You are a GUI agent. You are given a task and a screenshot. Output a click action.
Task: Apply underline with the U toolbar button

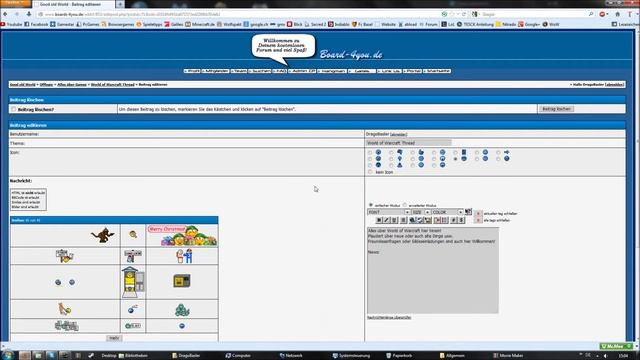coord(394,220)
